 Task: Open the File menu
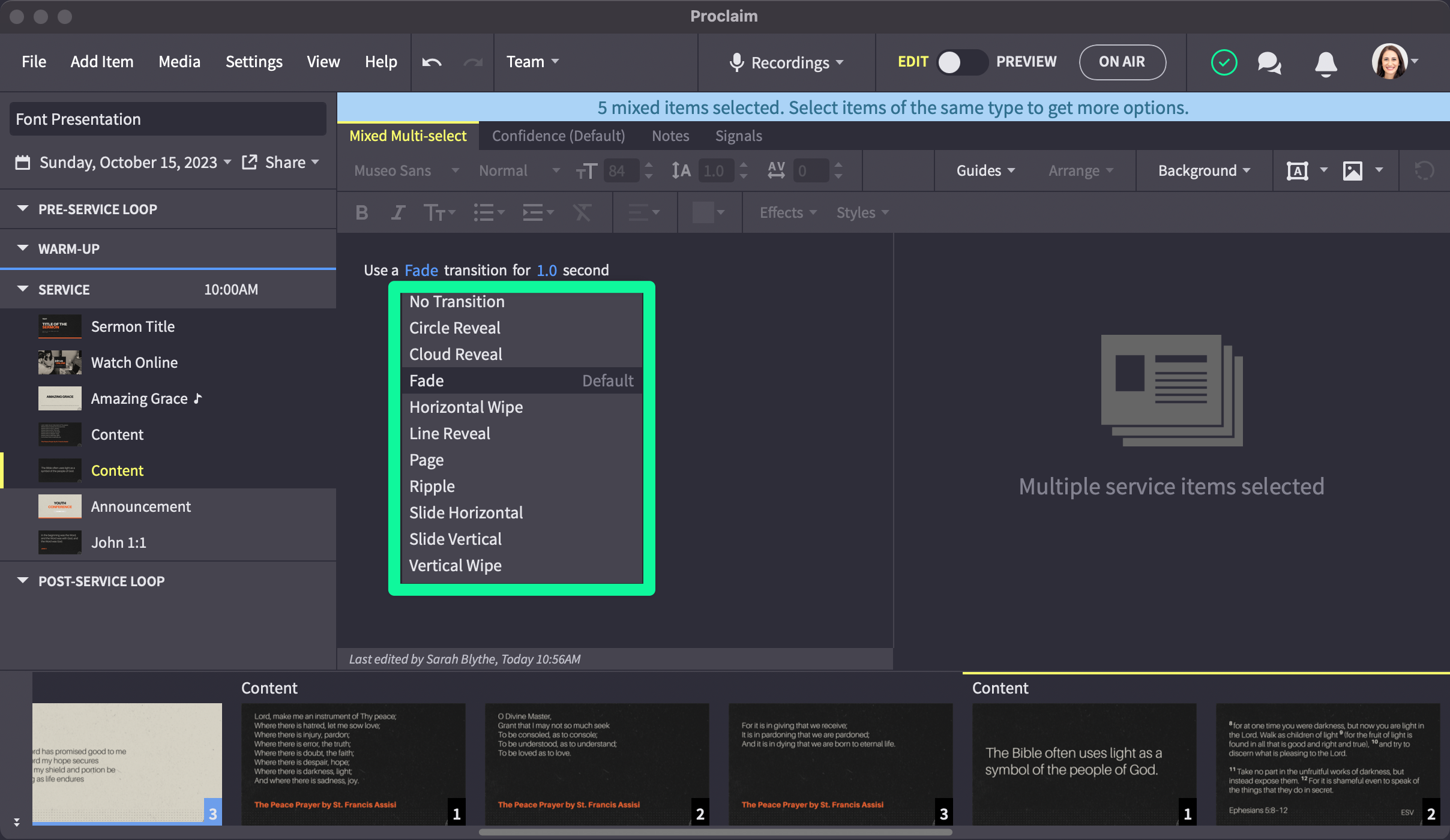(34, 62)
